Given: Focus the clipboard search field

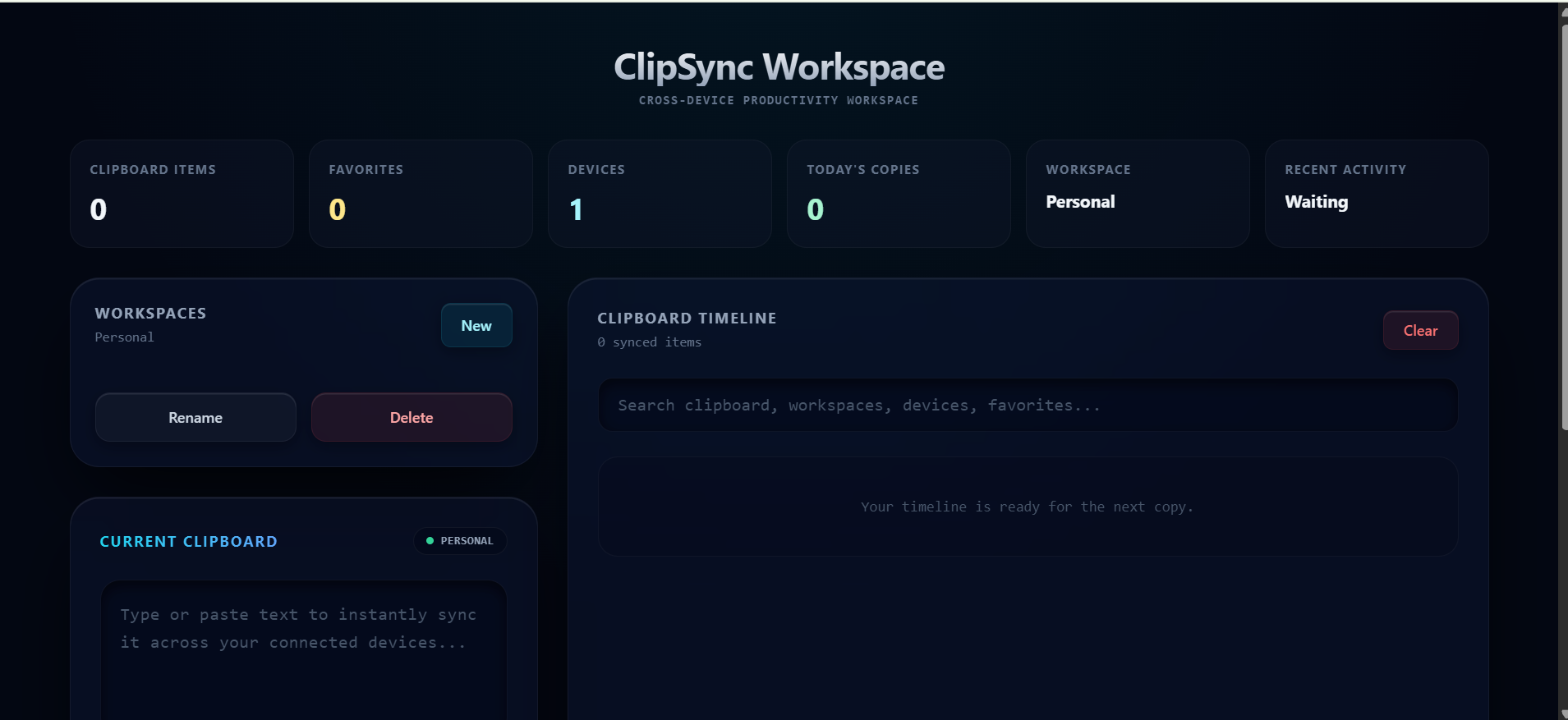Looking at the screenshot, I should click(x=1028, y=405).
